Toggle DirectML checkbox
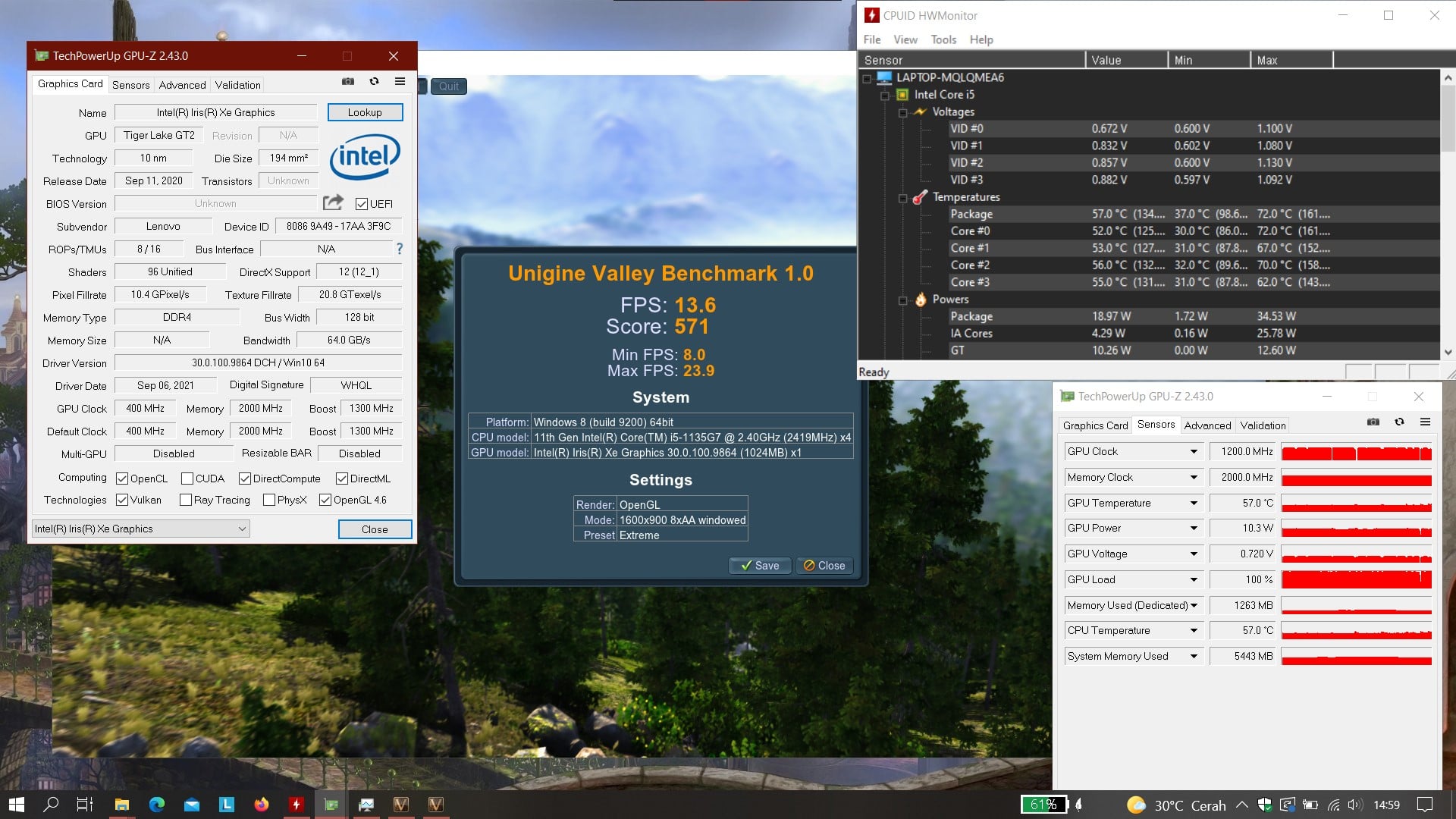This screenshot has width=1456, height=819. [x=342, y=479]
